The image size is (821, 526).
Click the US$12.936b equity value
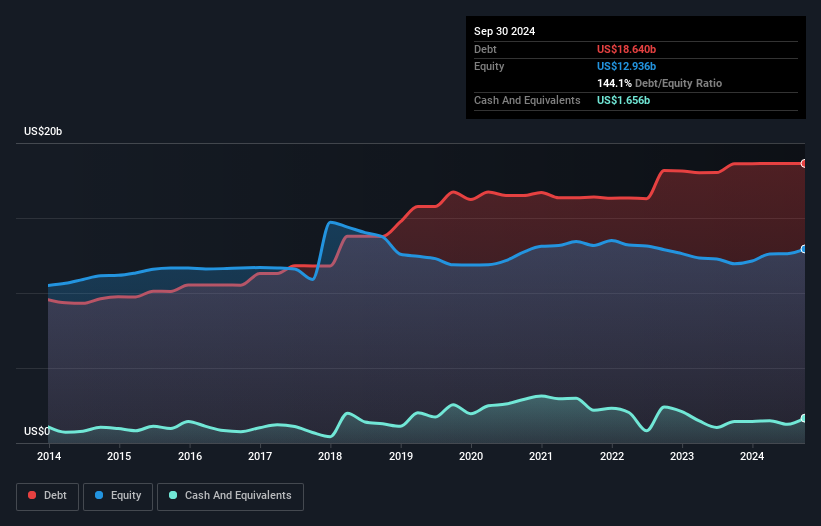(626, 66)
